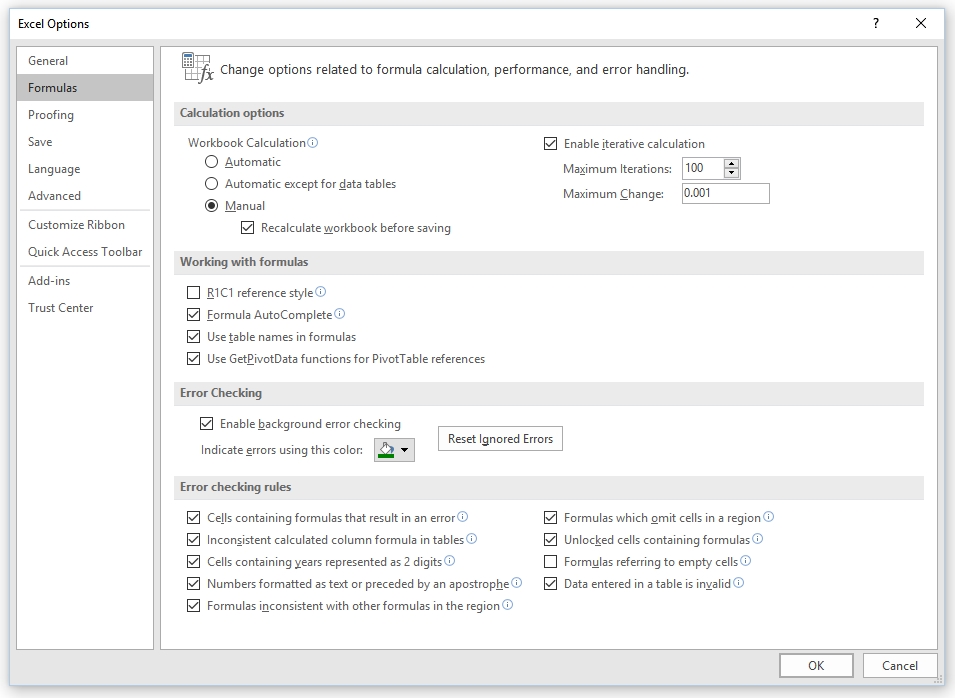The width and height of the screenshot is (955, 698).
Task: Select Automatic workbook calculation
Action: tap(211, 162)
